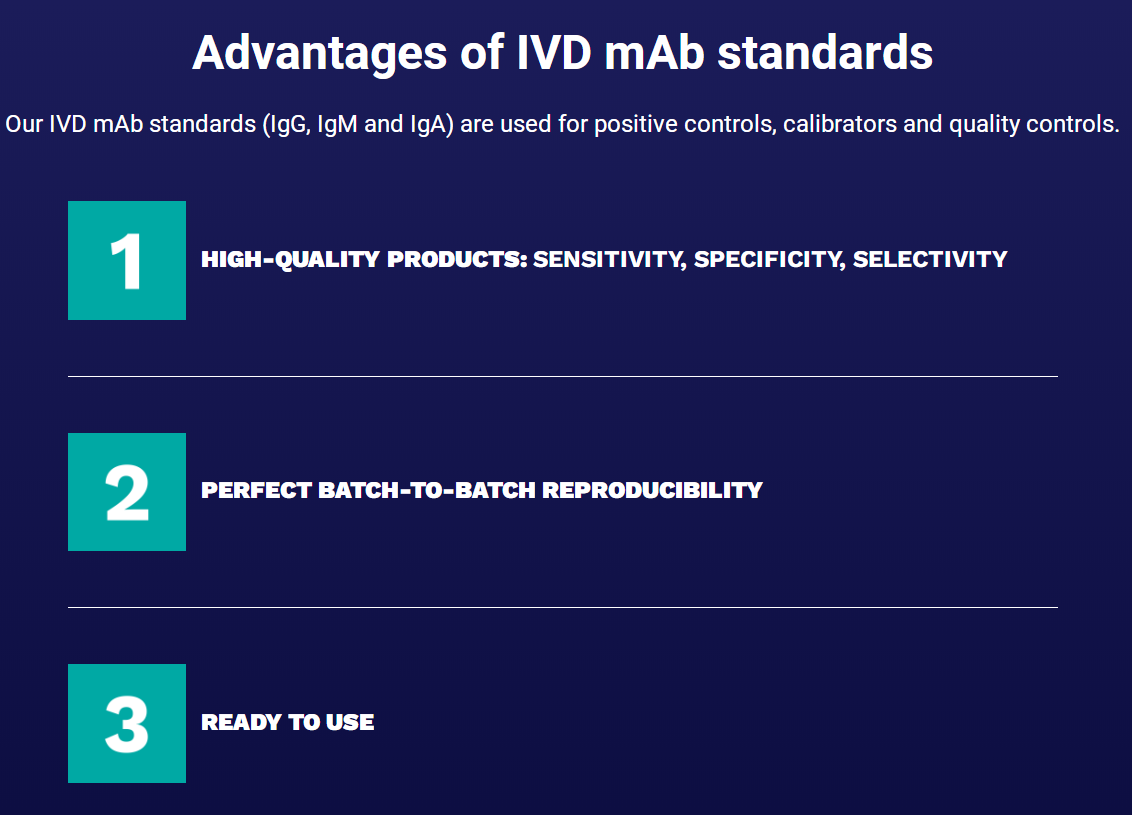Viewport: 1132px width, 815px height.
Task: Select the 'Advantages of IVD mAb standards' heading
Action: point(562,53)
